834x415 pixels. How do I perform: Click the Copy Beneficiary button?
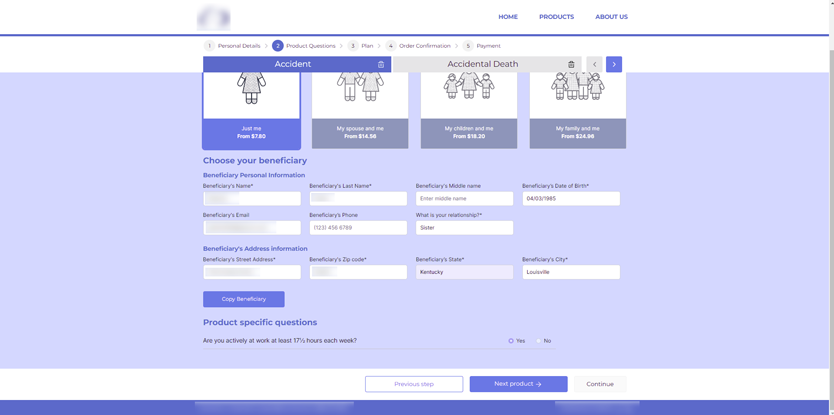pos(244,299)
